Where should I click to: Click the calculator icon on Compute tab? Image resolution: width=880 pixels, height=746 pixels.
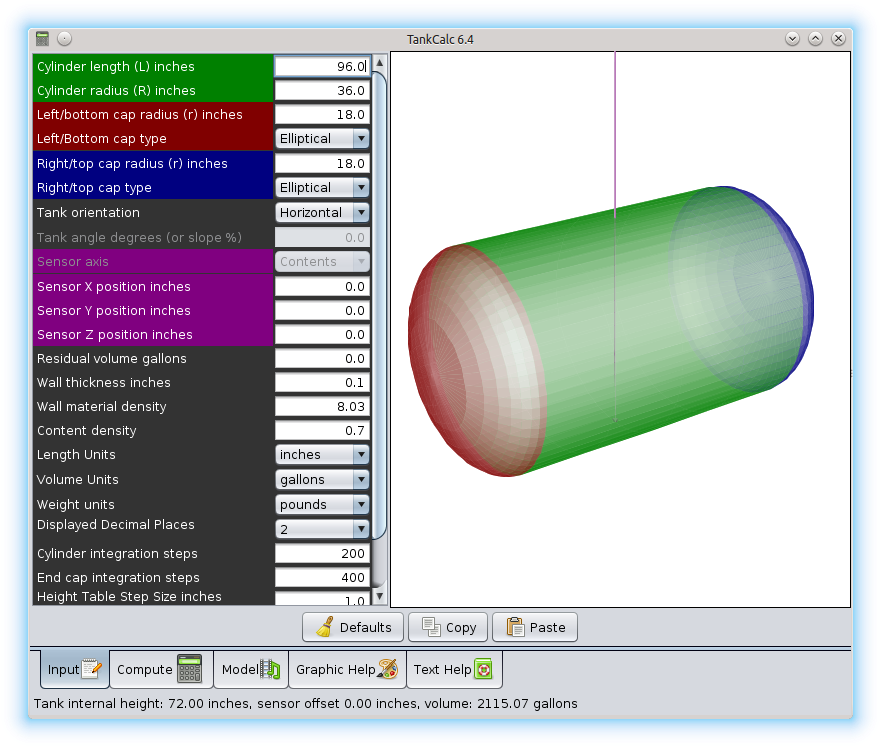click(x=189, y=669)
